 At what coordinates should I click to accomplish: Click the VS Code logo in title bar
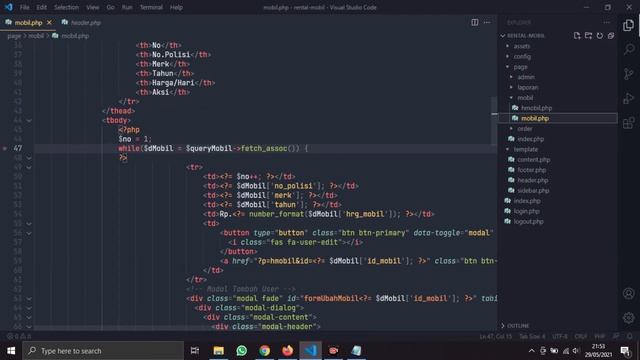(x=9, y=7)
